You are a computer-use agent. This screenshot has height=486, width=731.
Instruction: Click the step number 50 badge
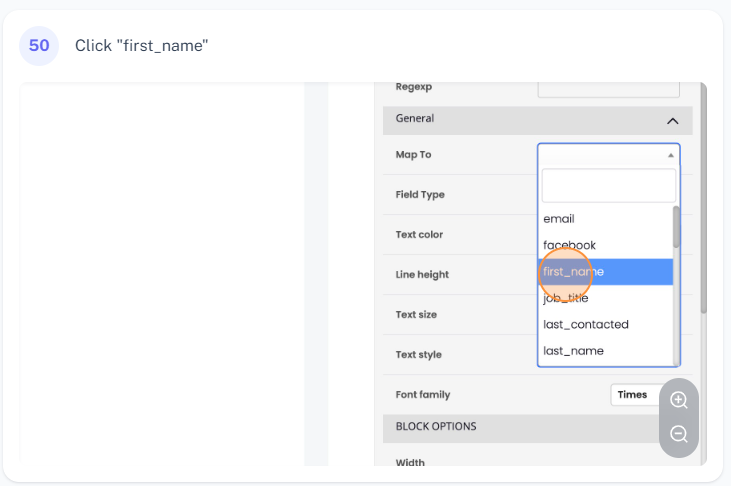(x=39, y=46)
